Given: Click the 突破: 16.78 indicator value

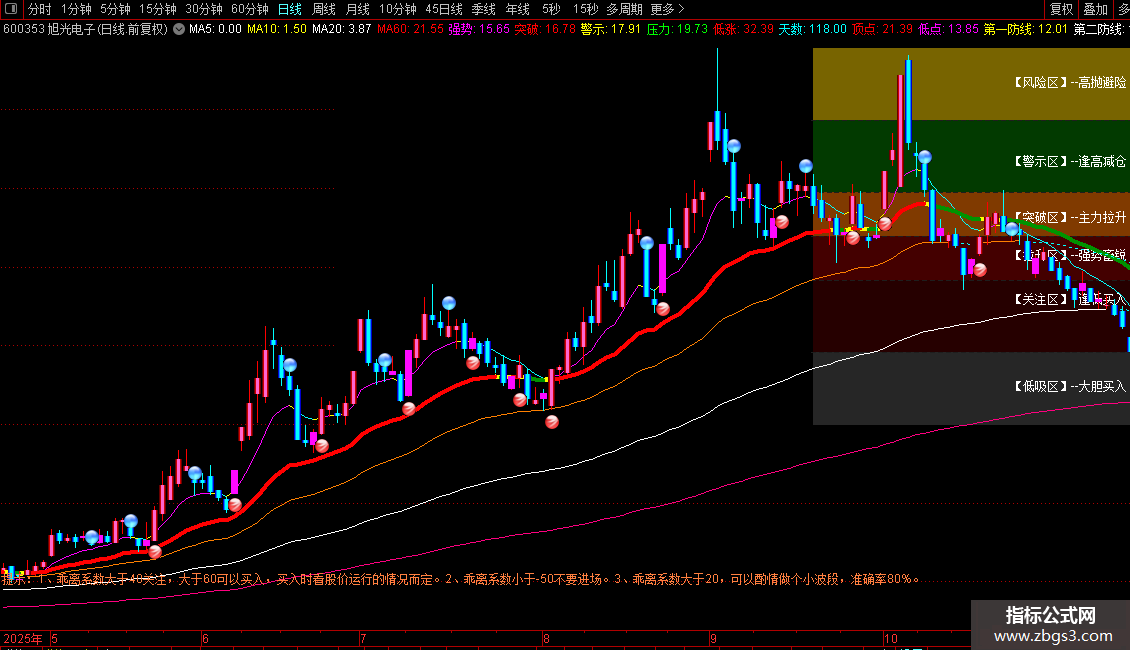Looking at the screenshot, I should pyautogui.click(x=545, y=30).
